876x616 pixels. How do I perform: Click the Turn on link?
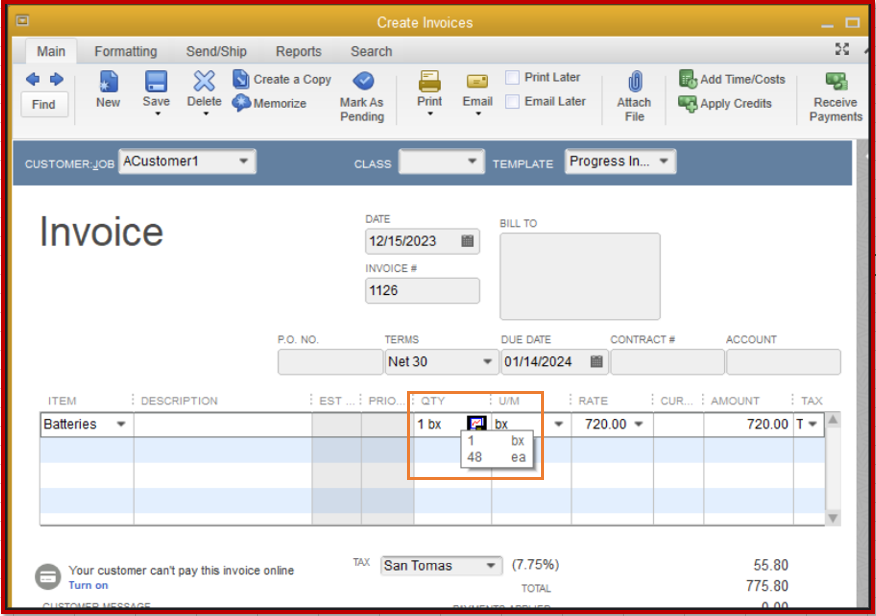[88, 585]
